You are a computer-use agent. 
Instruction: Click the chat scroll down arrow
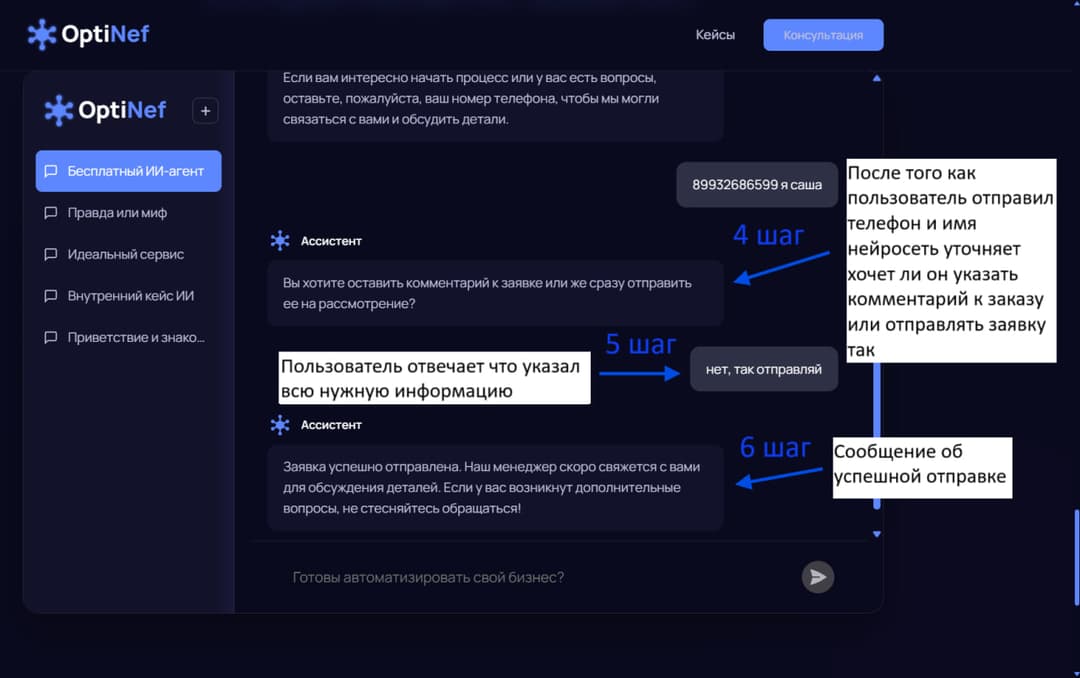[x=877, y=534]
